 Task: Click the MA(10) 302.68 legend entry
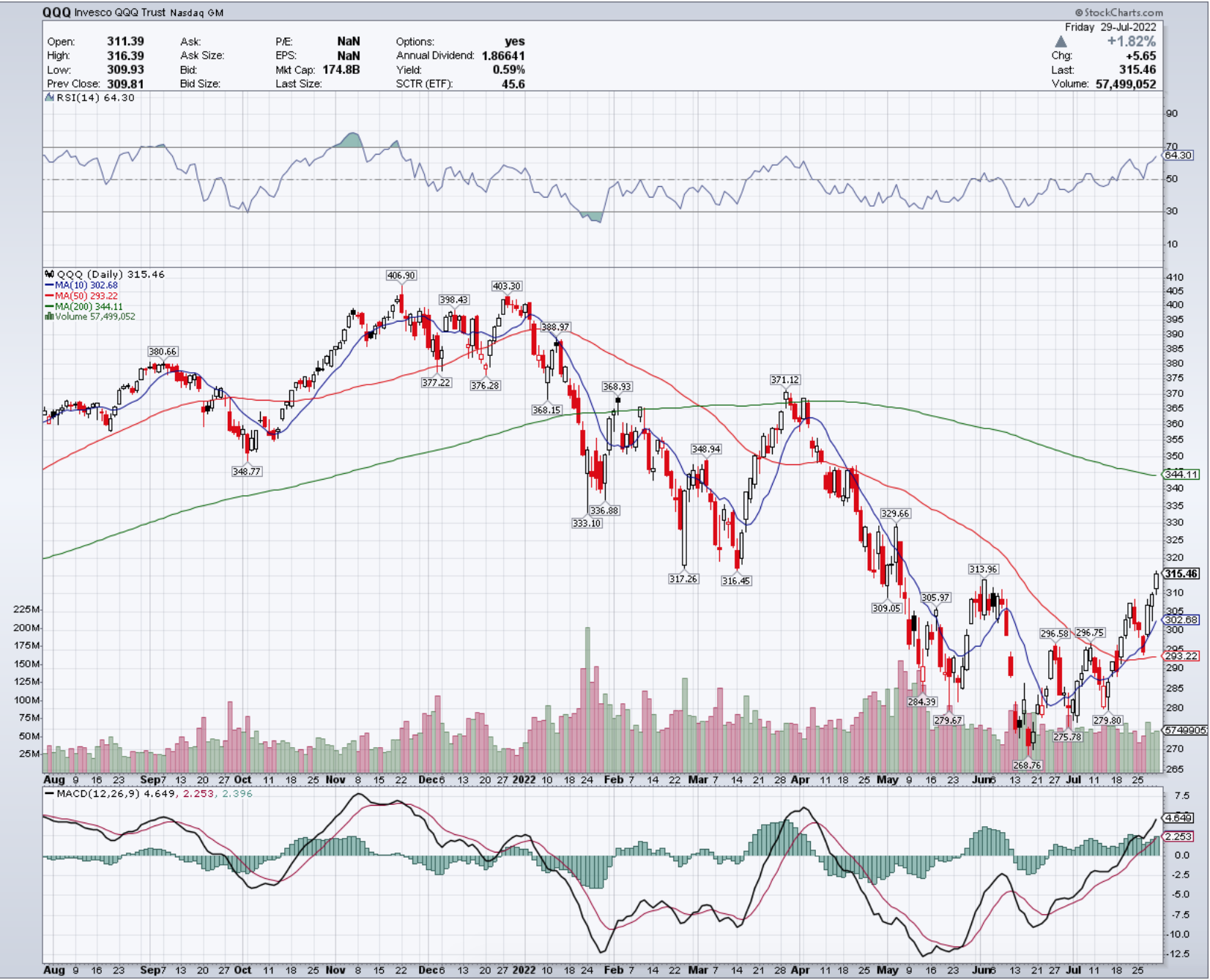pos(86,286)
